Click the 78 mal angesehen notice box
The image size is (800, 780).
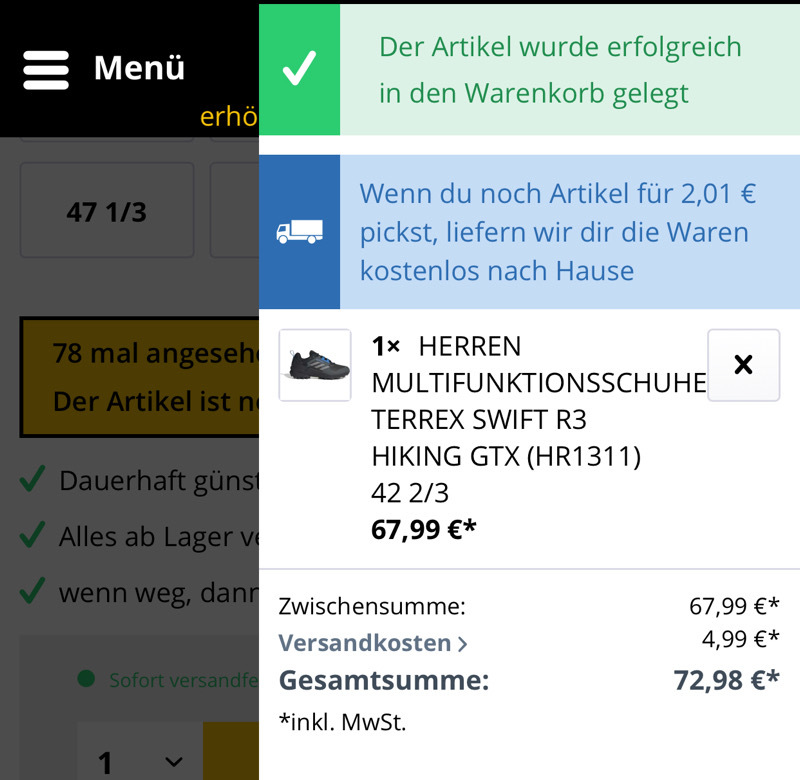(139, 377)
